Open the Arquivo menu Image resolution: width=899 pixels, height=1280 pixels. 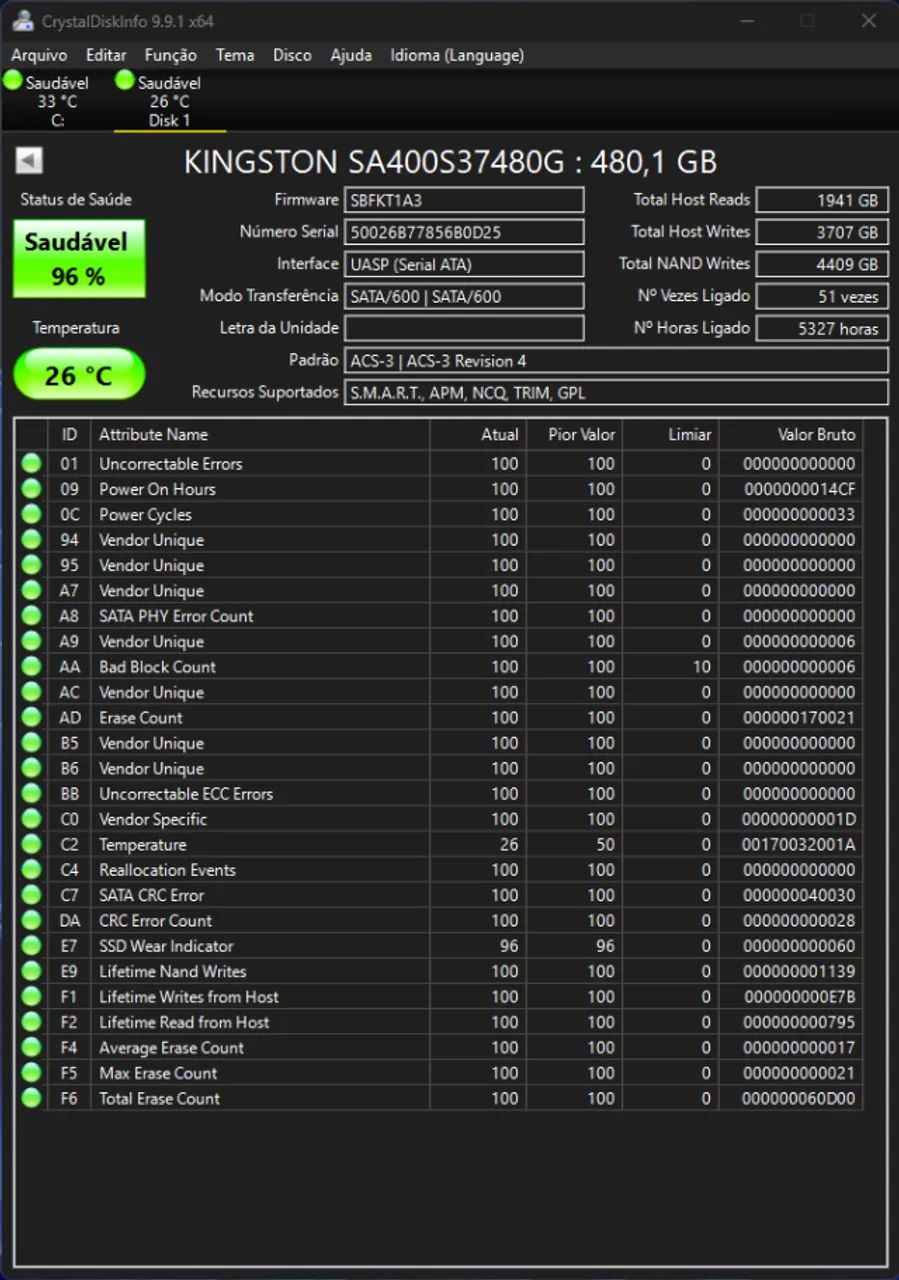coord(39,55)
